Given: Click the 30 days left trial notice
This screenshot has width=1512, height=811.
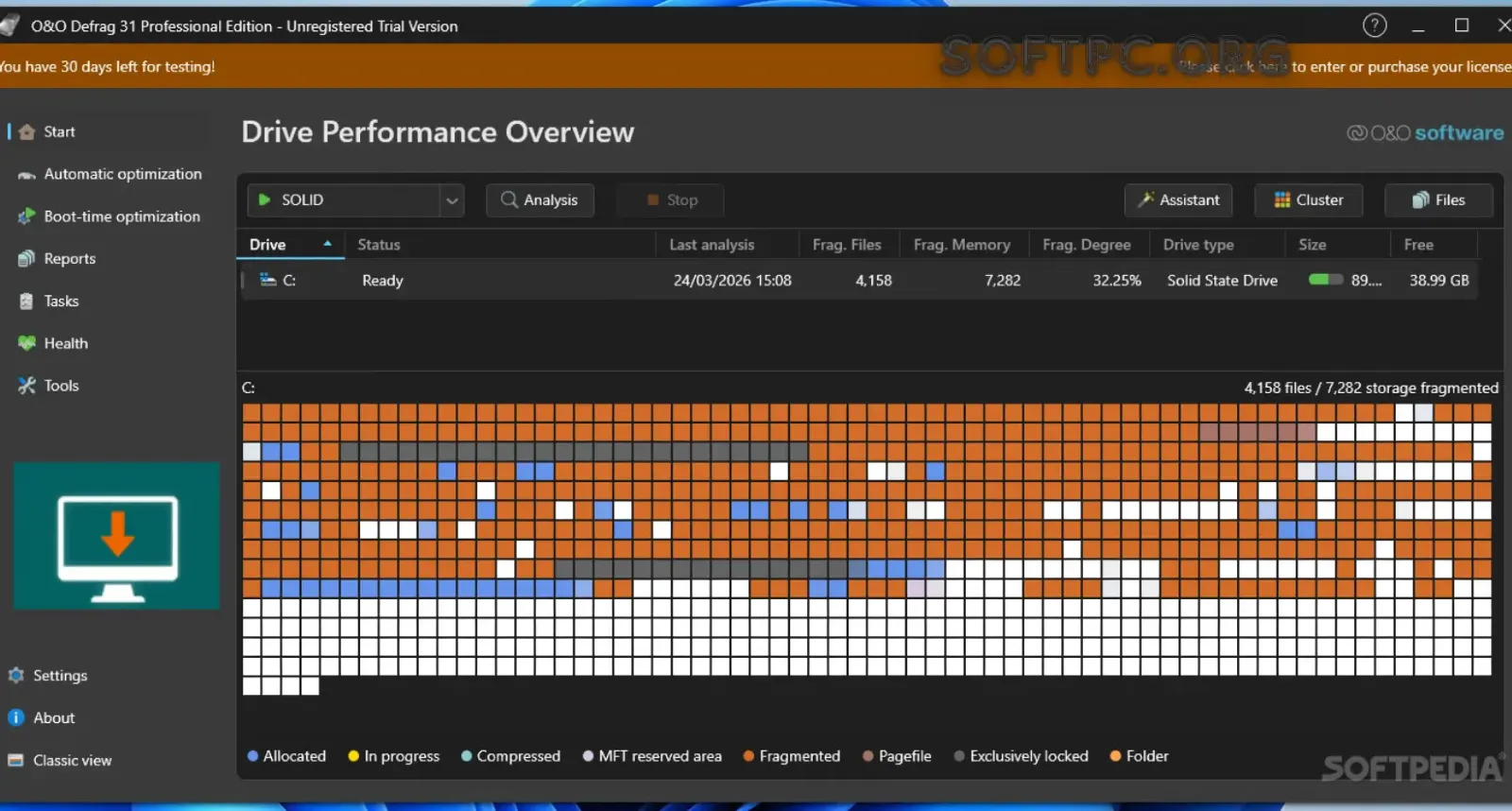Looking at the screenshot, I should pyautogui.click(x=107, y=66).
